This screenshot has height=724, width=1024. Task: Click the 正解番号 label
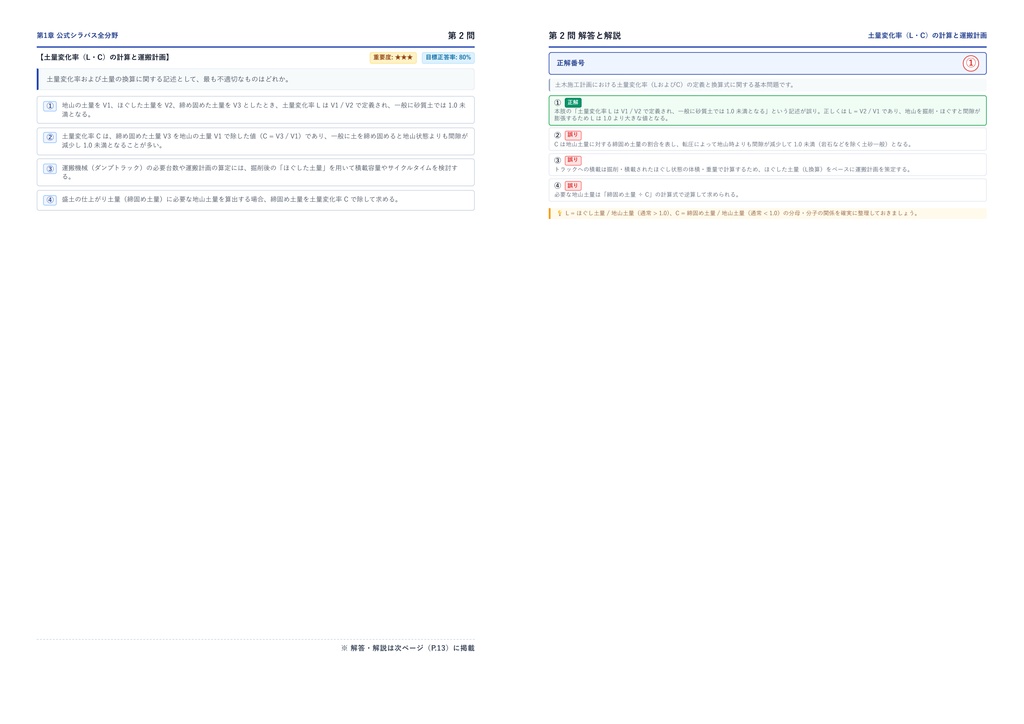coord(571,63)
